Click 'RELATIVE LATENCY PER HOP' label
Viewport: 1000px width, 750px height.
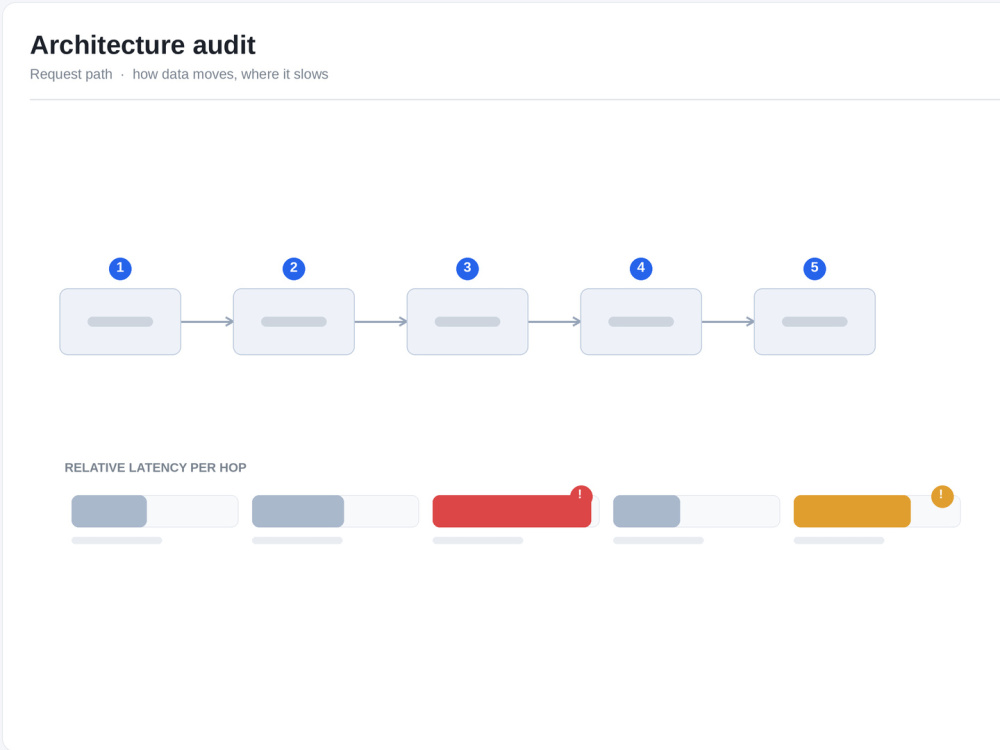(x=155, y=467)
